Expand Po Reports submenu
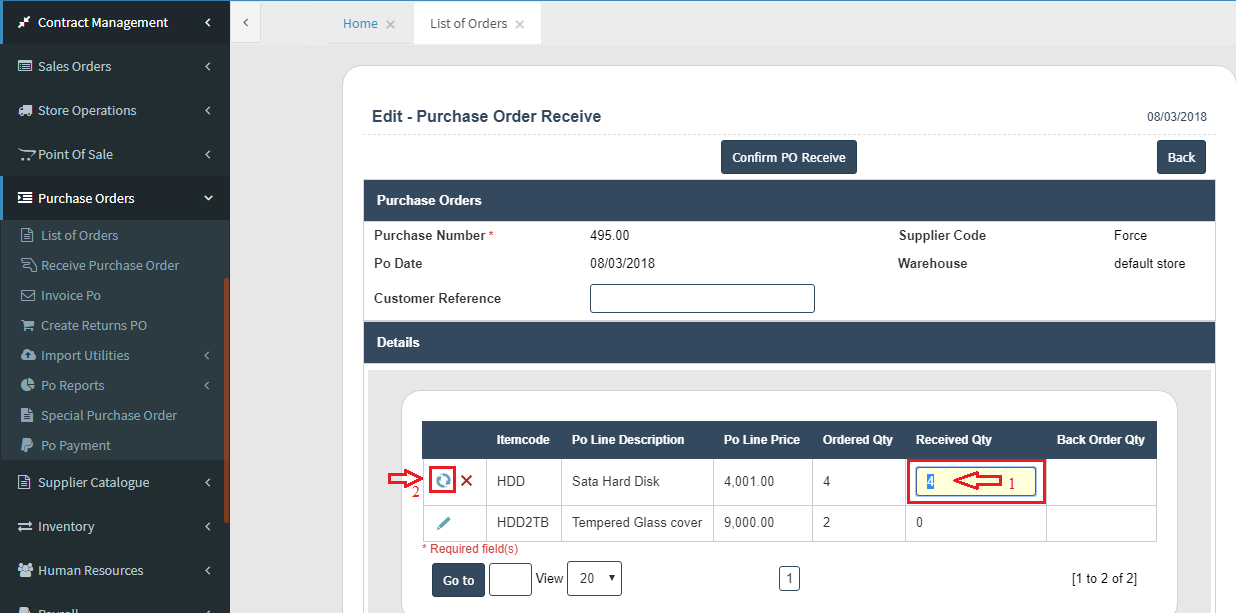Image resolution: width=1236 pixels, height=613 pixels. point(114,385)
